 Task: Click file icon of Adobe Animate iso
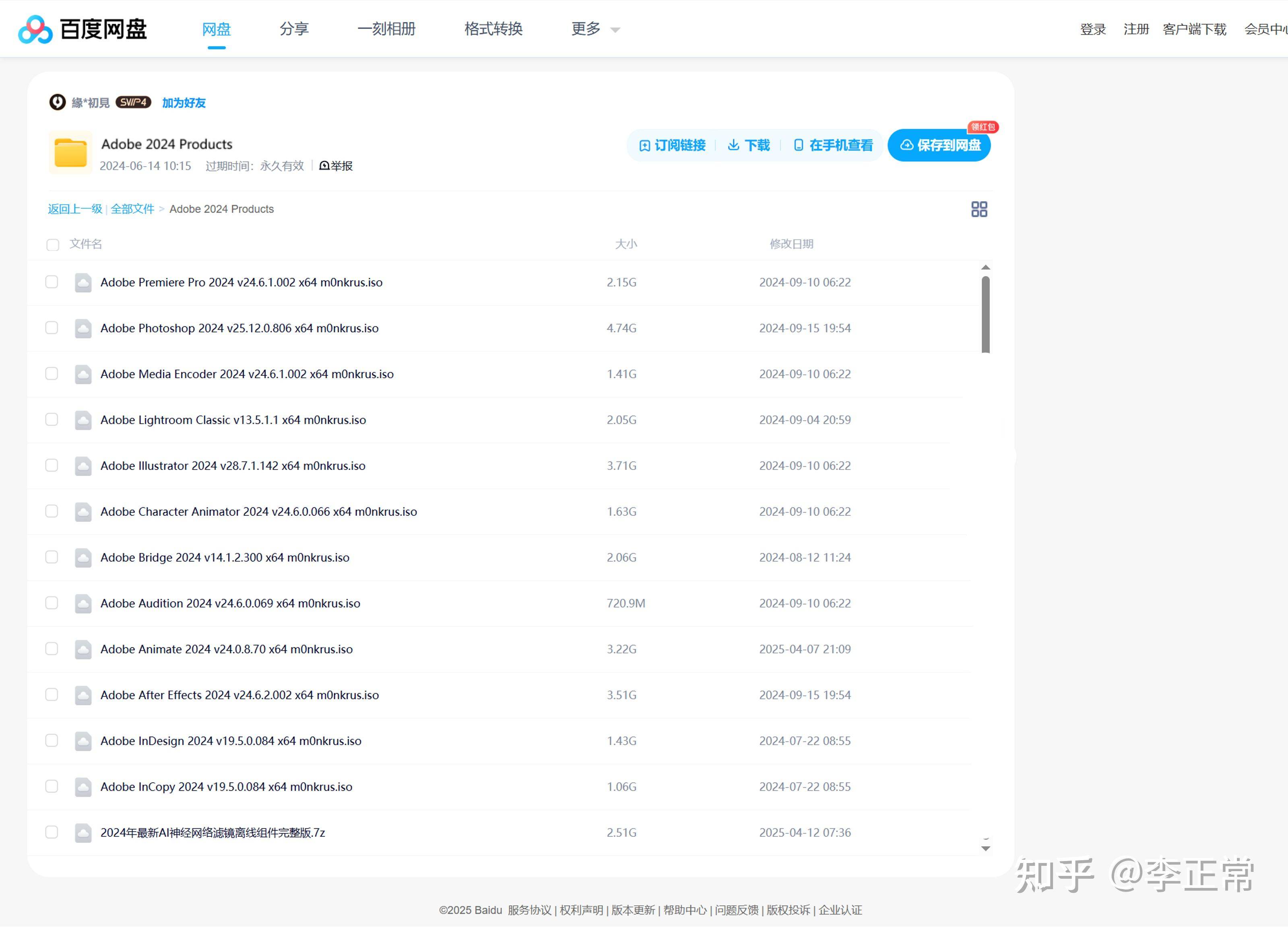pyautogui.click(x=83, y=649)
